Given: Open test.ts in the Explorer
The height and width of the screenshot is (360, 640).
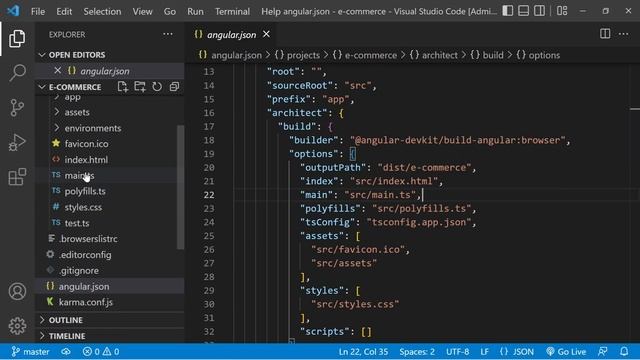Looking at the screenshot, I should point(110,223).
